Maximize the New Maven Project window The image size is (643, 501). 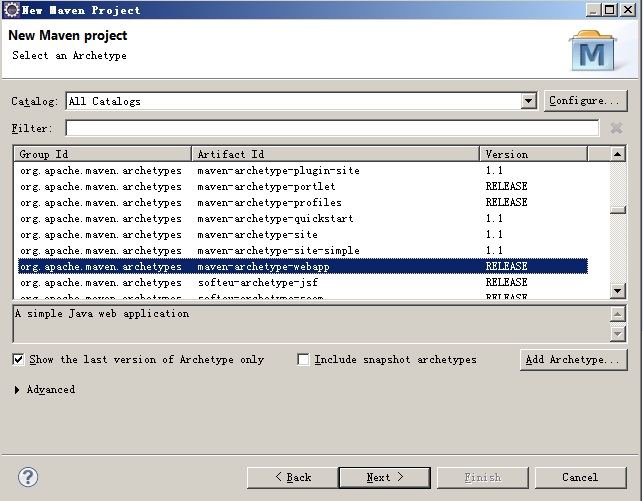click(610, 9)
